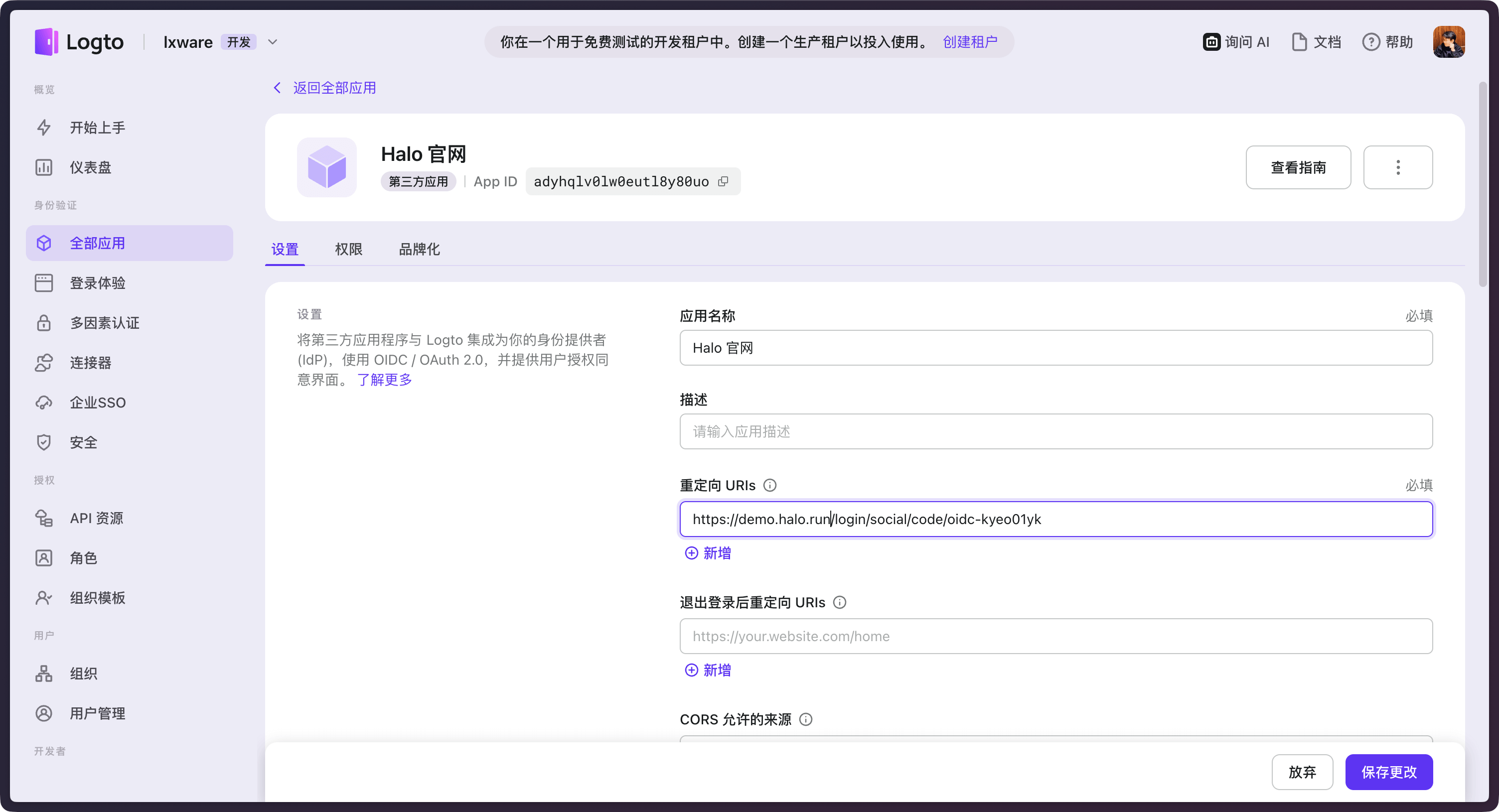Click the 文档 document icon

pyautogui.click(x=1299, y=42)
